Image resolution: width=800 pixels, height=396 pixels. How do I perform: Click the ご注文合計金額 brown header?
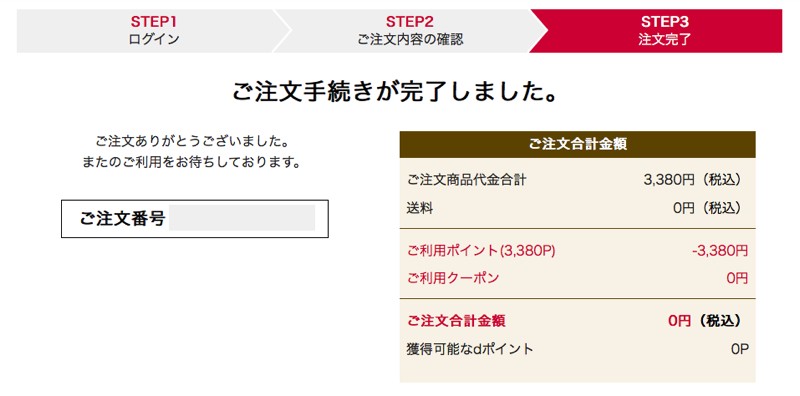coord(577,144)
